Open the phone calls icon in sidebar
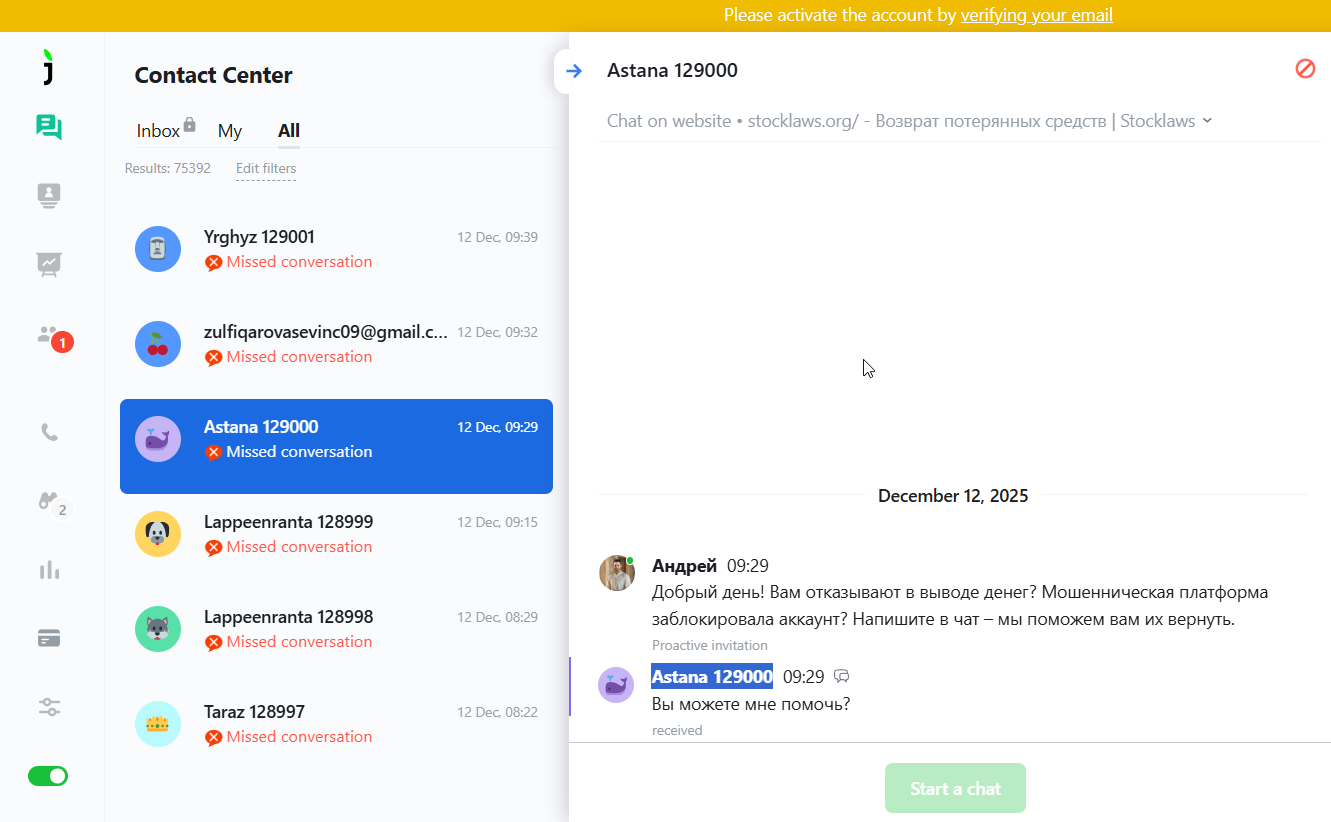The image size is (1331, 822). coord(49,432)
